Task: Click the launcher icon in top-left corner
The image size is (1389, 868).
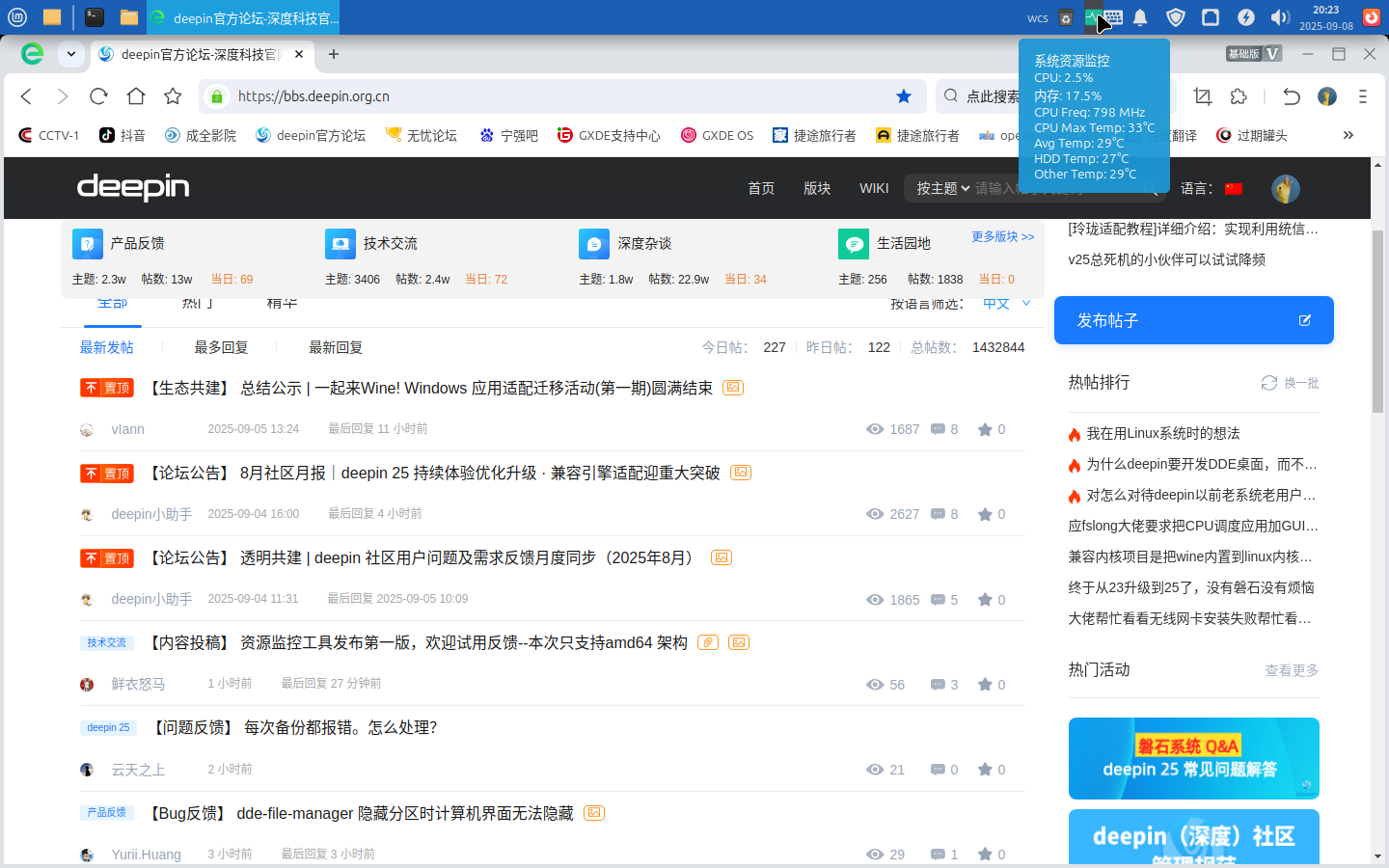Action: 17,17
